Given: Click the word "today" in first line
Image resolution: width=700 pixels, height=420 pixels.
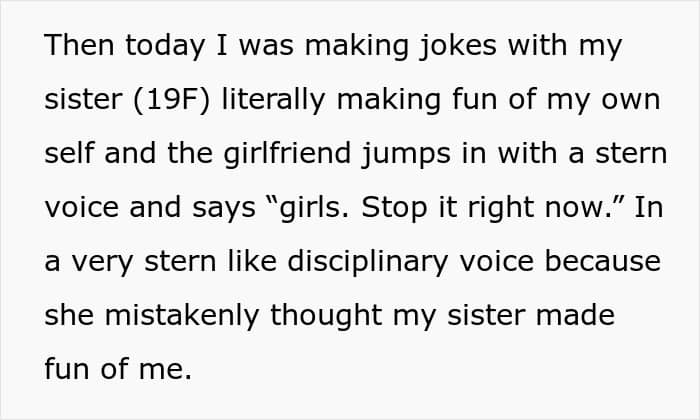Looking at the screenshot, I should point(165,47).
